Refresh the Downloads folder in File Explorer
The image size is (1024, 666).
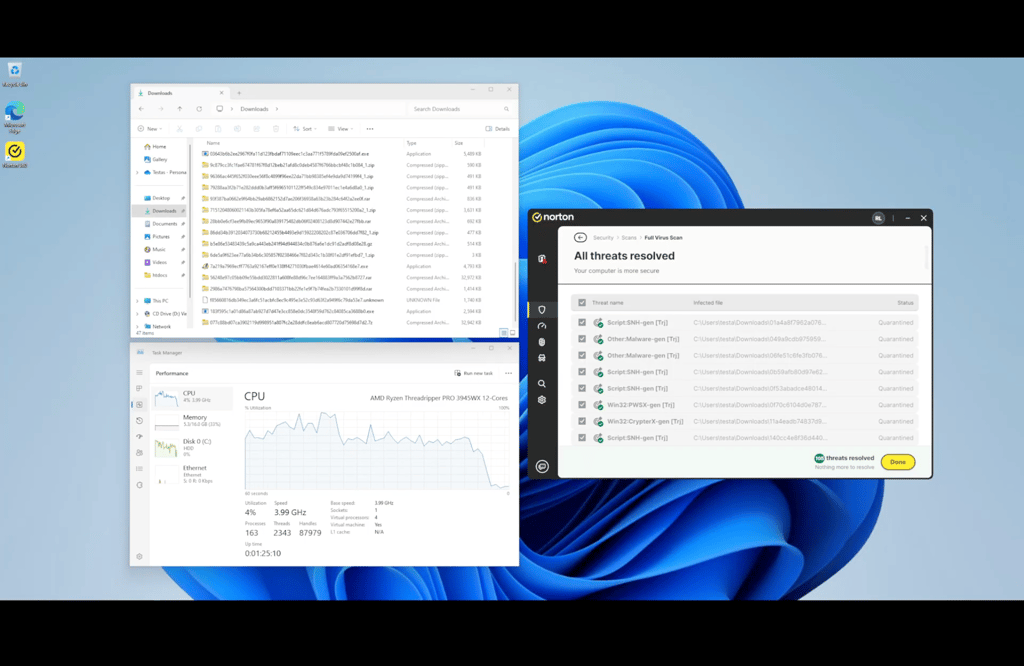point(199,109)
